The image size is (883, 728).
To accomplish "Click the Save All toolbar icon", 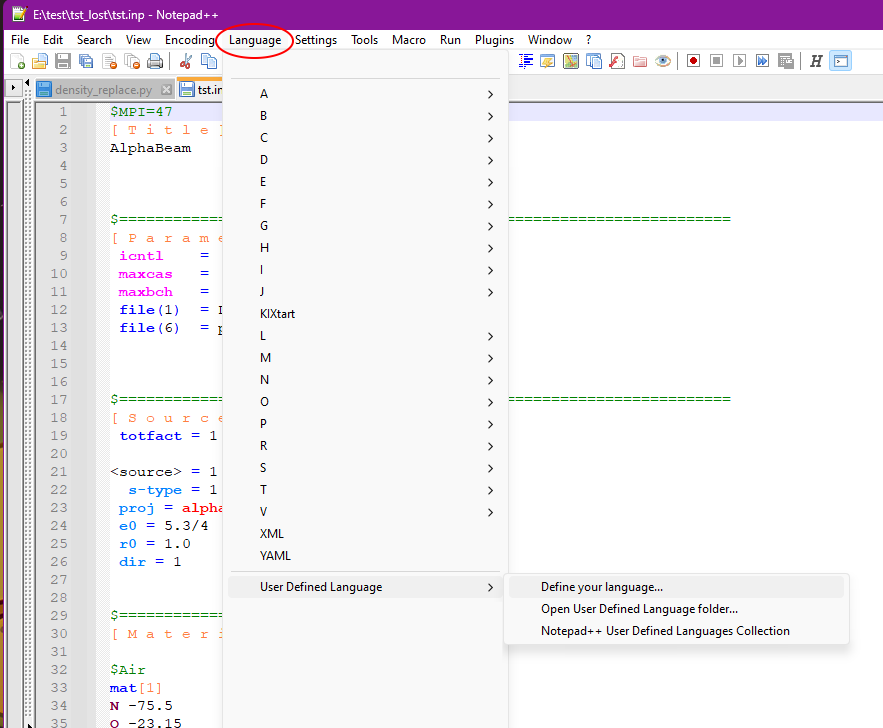I will tap(85, 60).
